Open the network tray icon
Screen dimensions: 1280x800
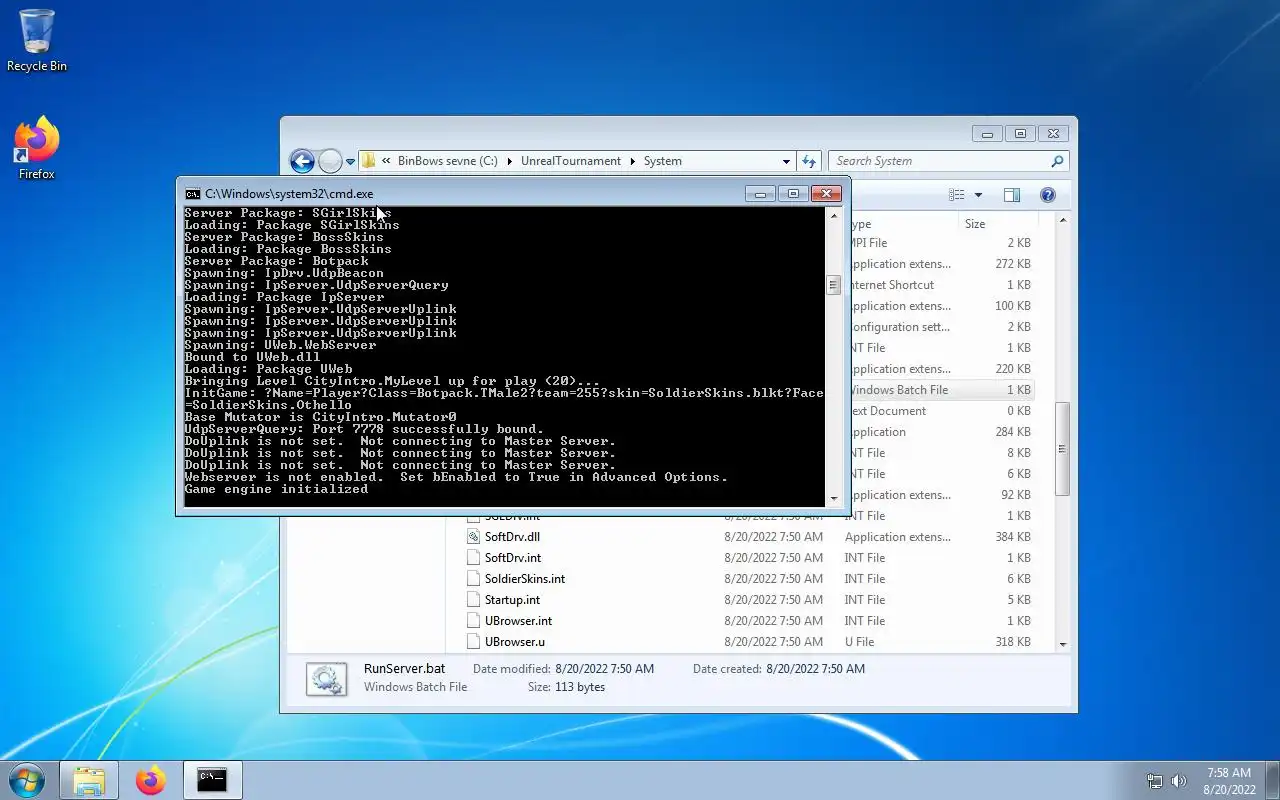[x=1155, y=781]
